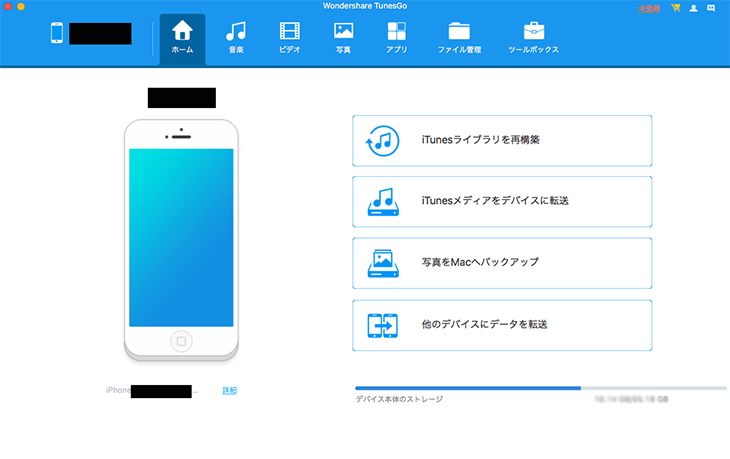Viewport: 730px width, 459px height.
Task: Click 他のデバイスにデータを転送 button
Action: point(502,325)
